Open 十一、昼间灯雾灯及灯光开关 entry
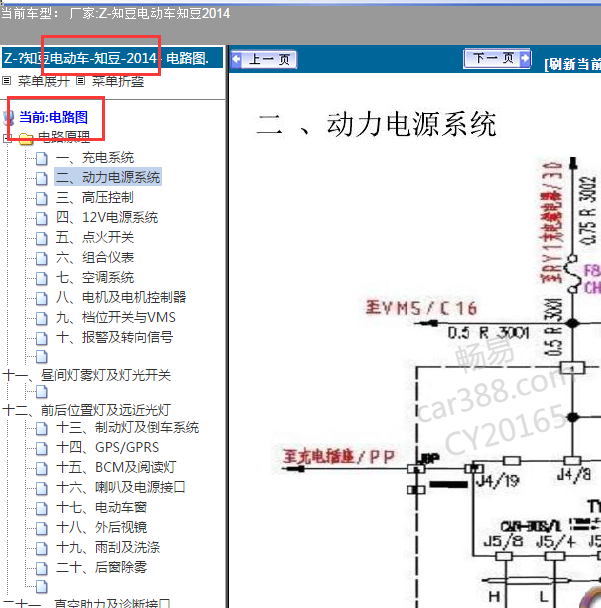Screen dimensions: 601x608 coord(86,375)
